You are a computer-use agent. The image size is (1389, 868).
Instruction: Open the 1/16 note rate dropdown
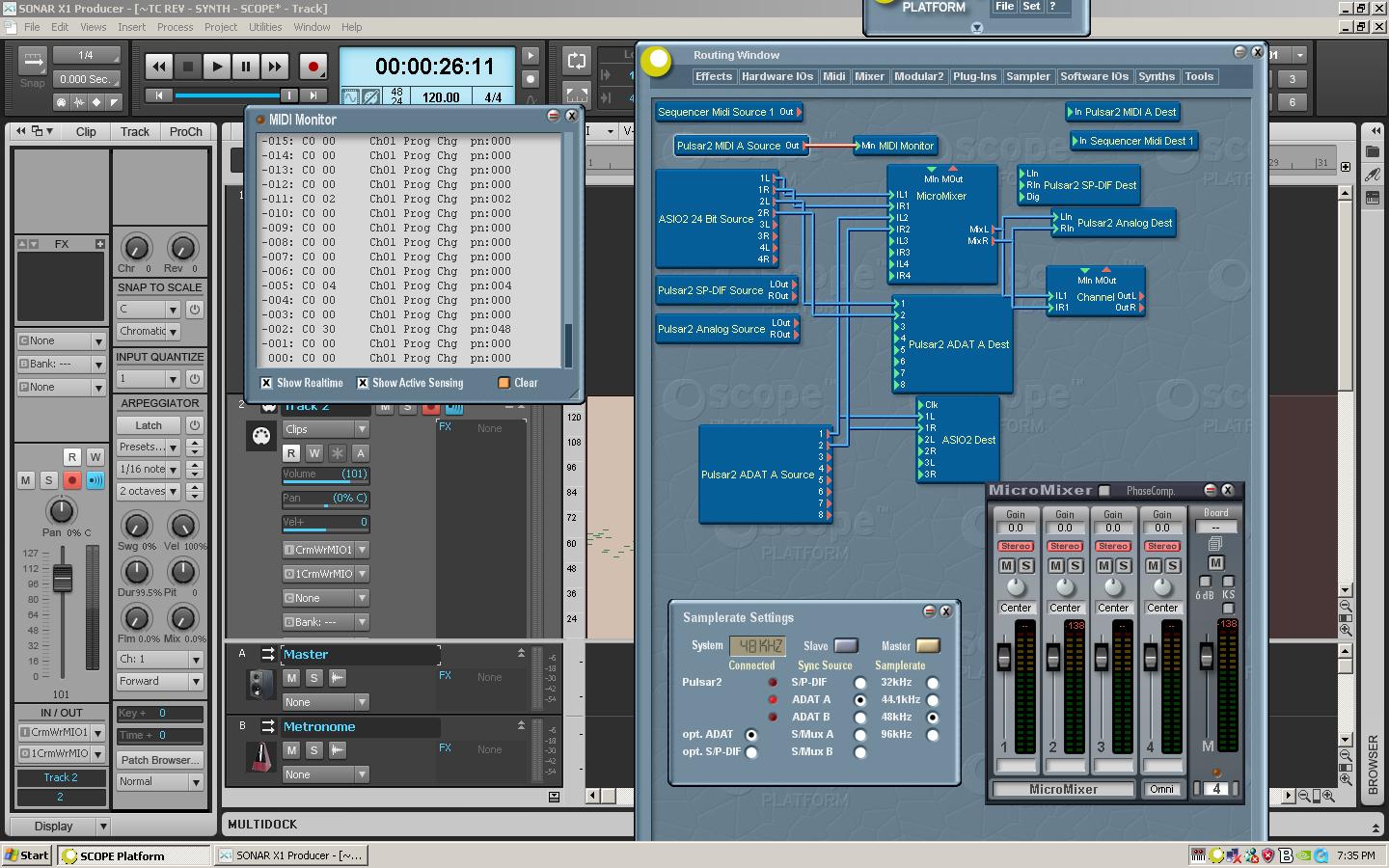click(148, 469)
